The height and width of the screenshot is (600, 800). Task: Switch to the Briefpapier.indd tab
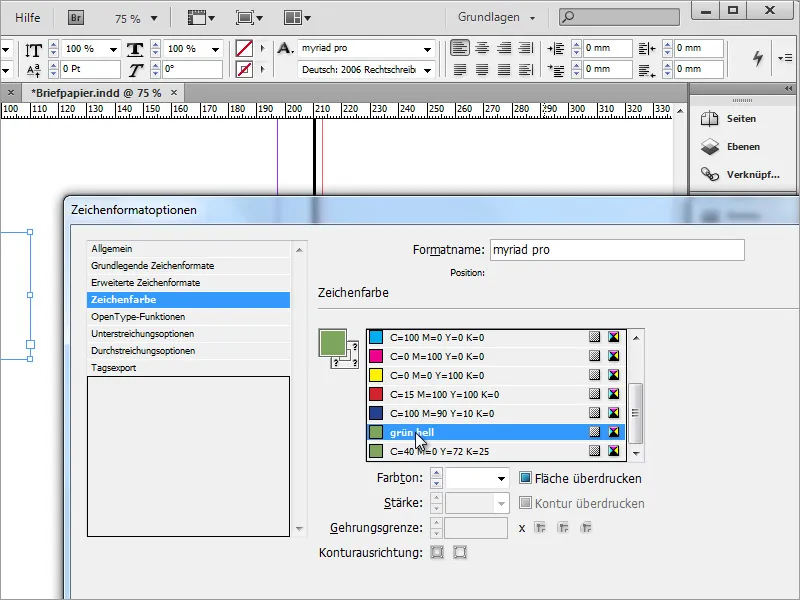(96, 93)
